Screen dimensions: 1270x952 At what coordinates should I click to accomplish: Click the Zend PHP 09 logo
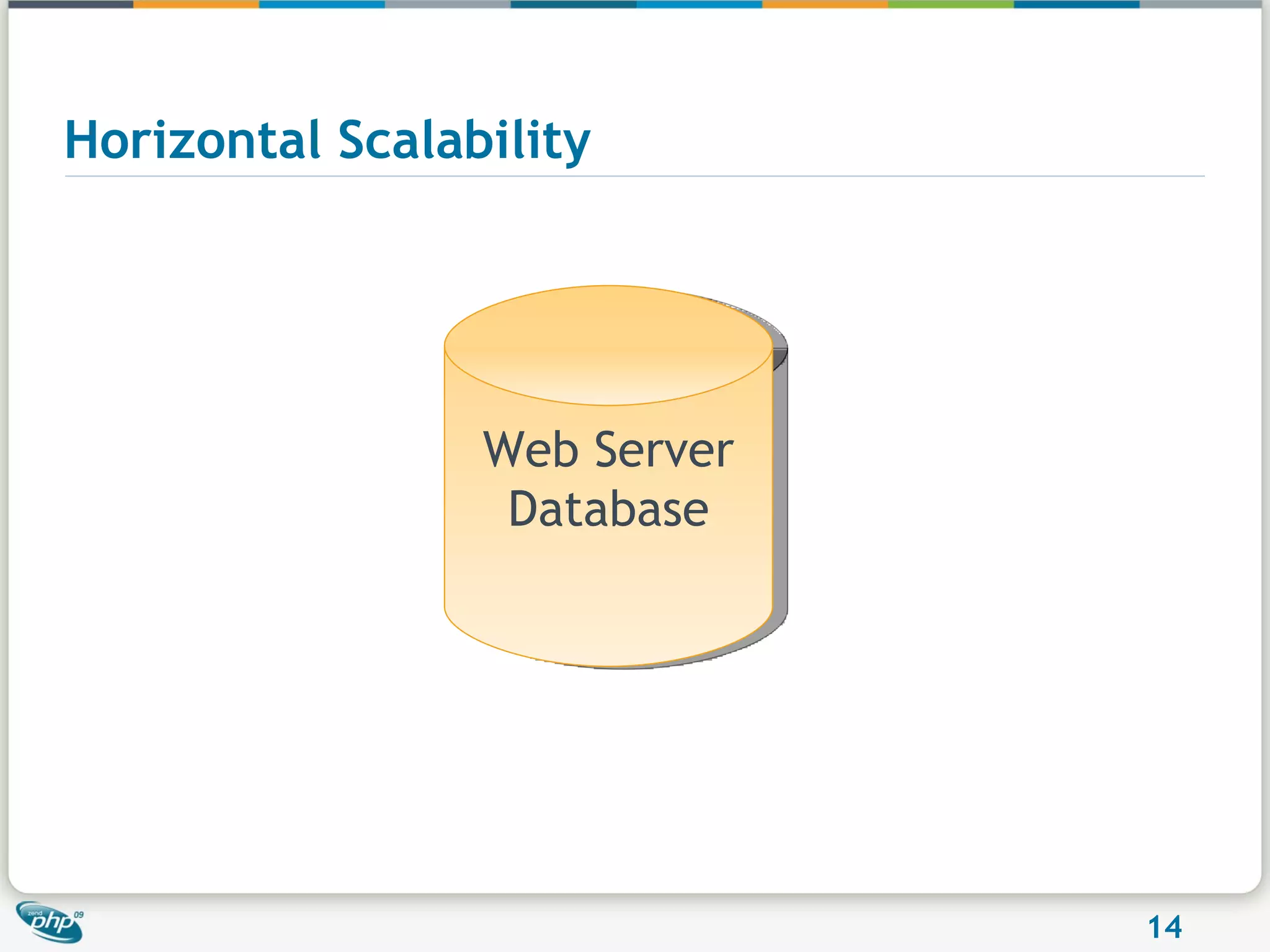(50, 922)
